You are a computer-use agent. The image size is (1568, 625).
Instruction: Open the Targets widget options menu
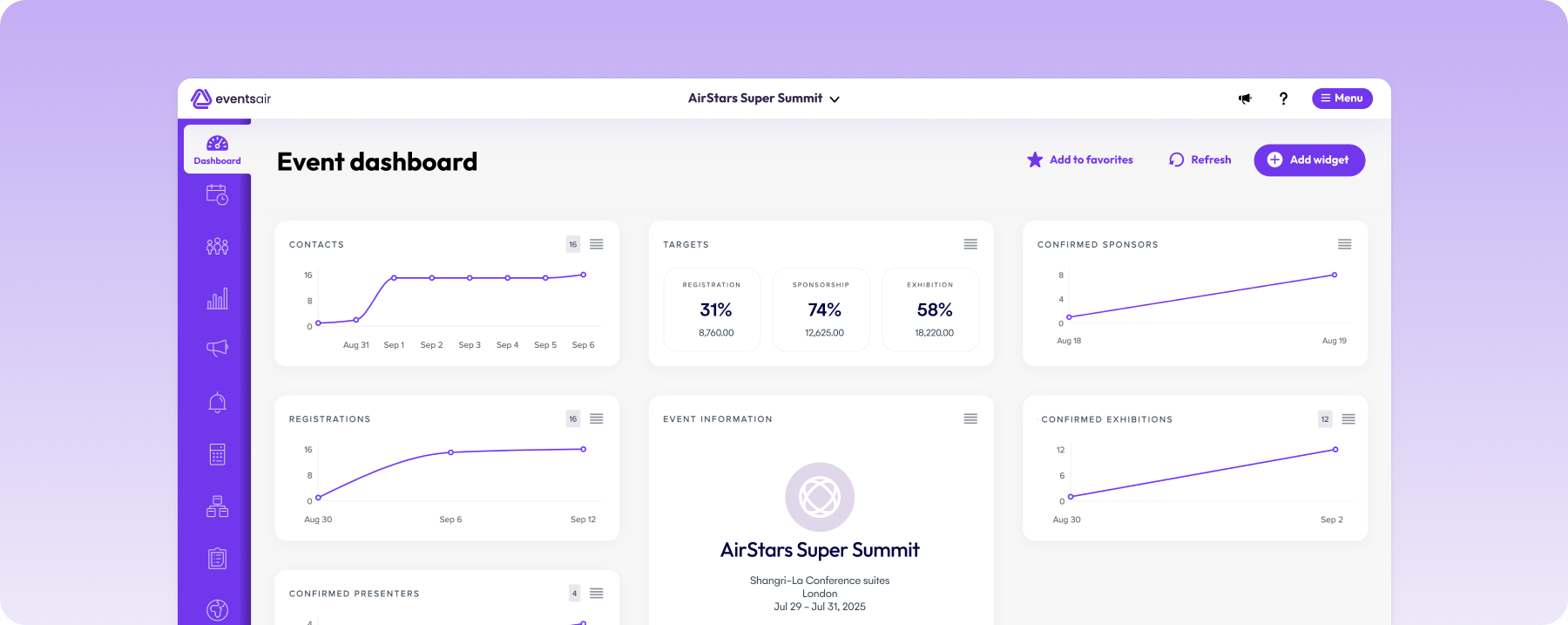[970, 244]
